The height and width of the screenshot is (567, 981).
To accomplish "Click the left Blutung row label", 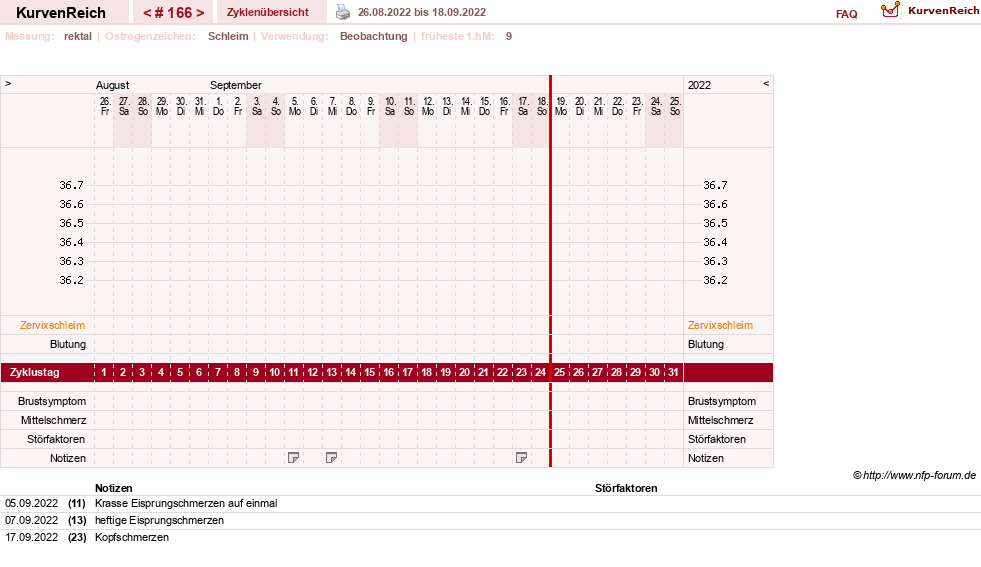I will 68,344.
